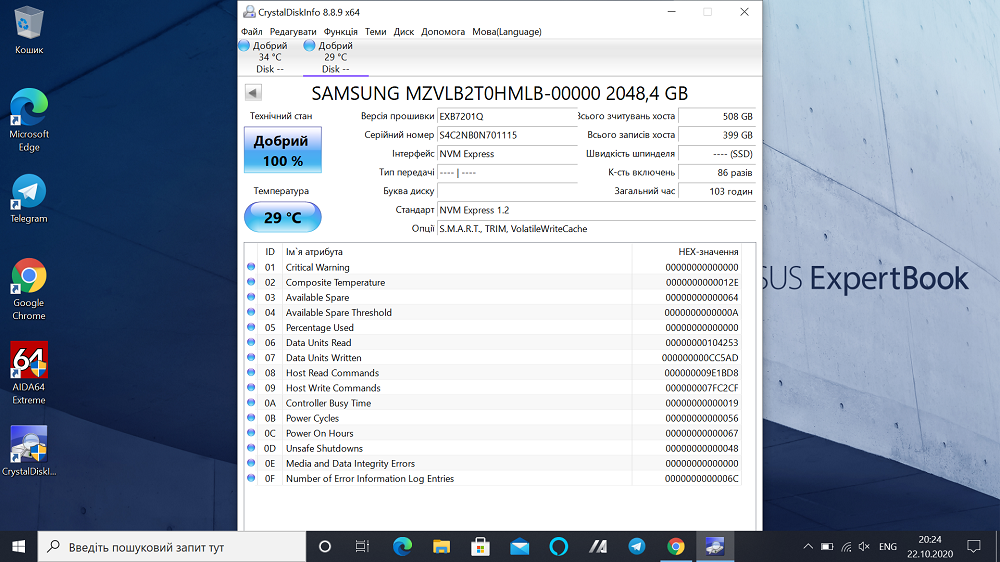Image resolution: width=1000 pixels, height=562 pixels.
Task: Select the second disk tab showing 29 °C
Action: tap(335, 57)
